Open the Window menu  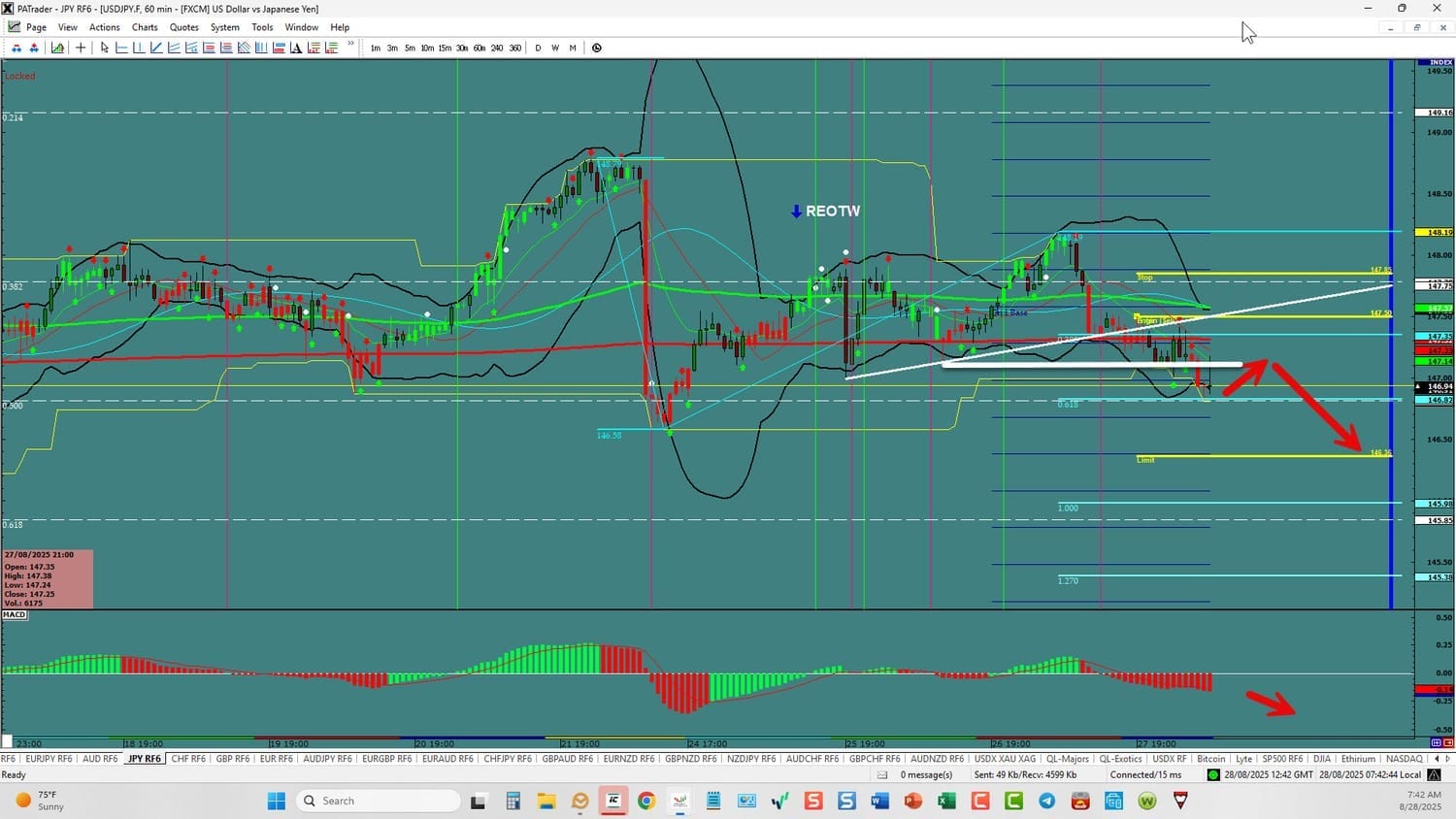(x=302, y=27)
